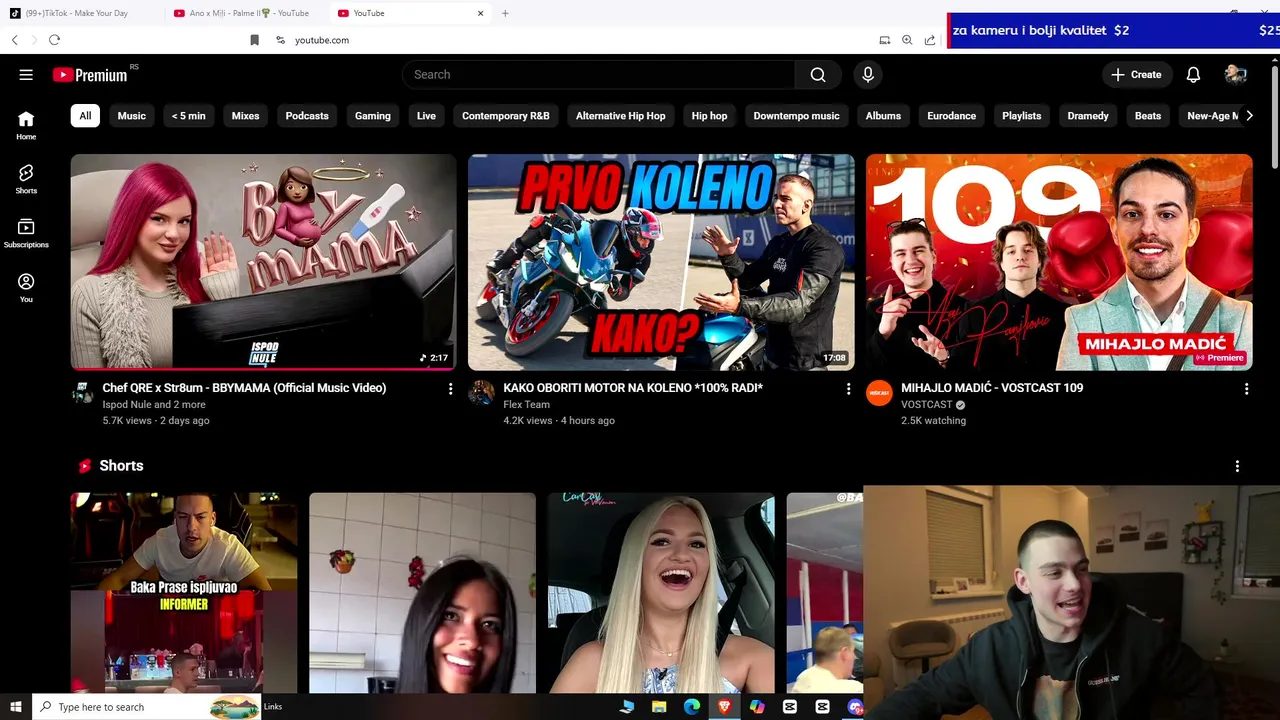The width and height of the screenshot is (1280, 720).
Task: Open the You page in the sidebar
Action: point(26,288)
